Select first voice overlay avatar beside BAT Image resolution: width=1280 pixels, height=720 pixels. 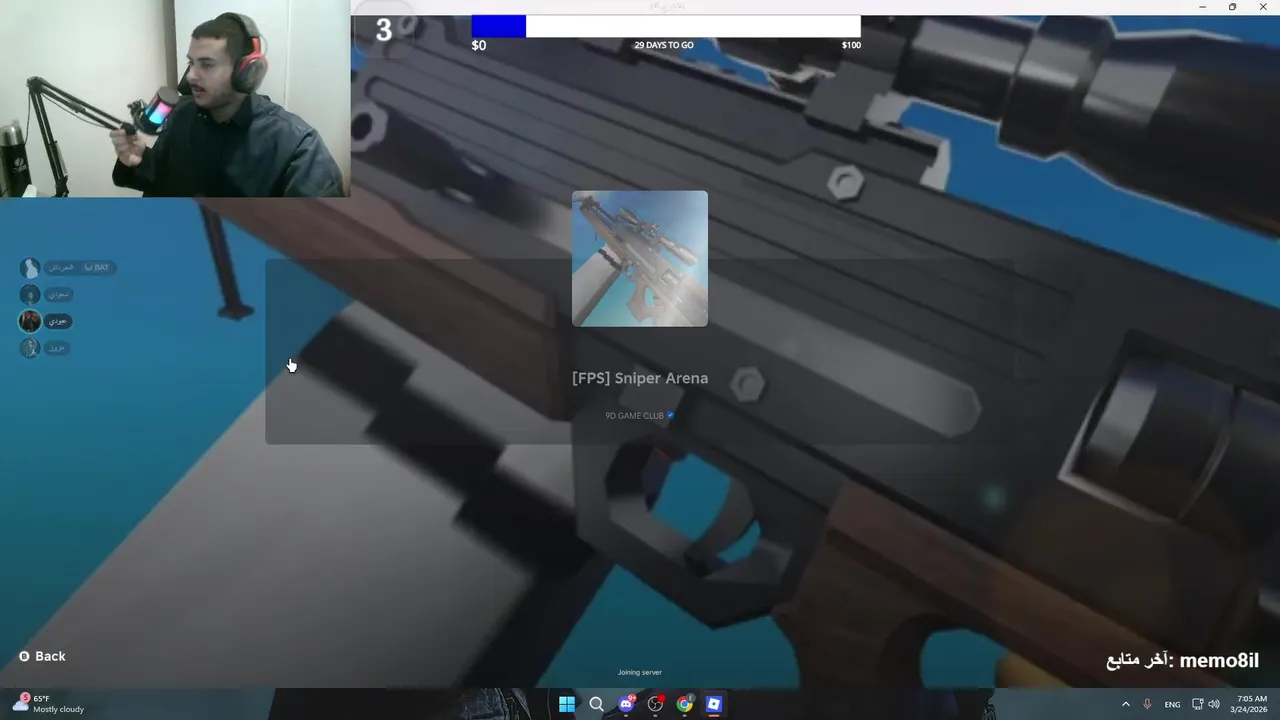tap(30, 267)
